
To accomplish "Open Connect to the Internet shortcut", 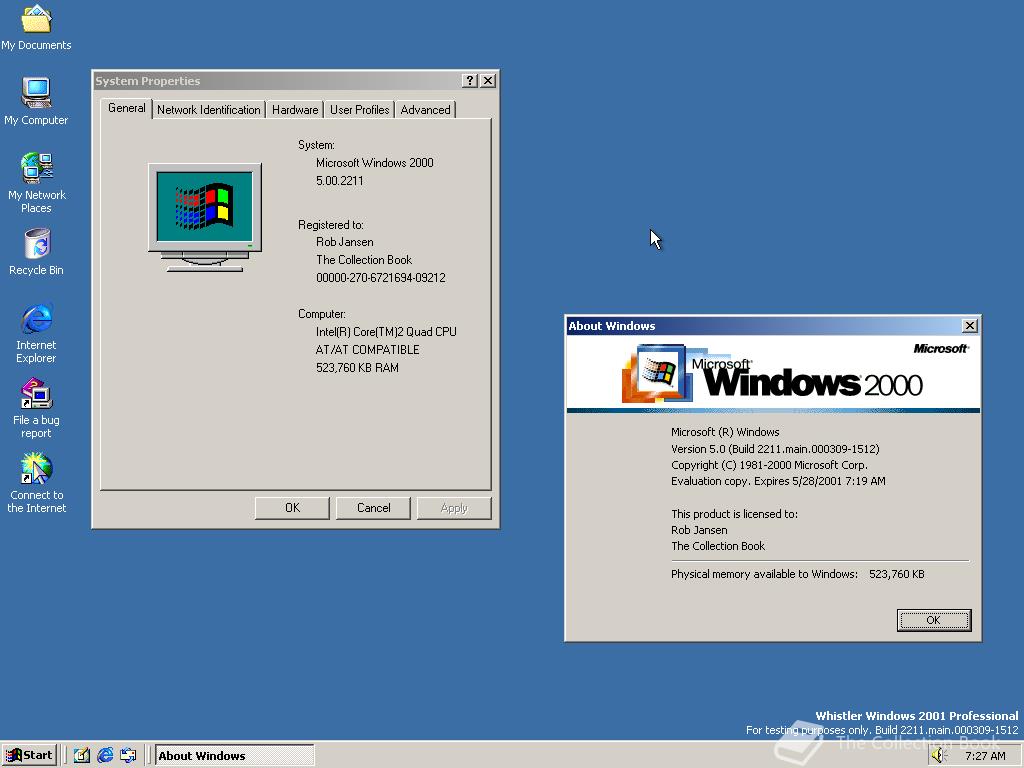I will point(36,483).
